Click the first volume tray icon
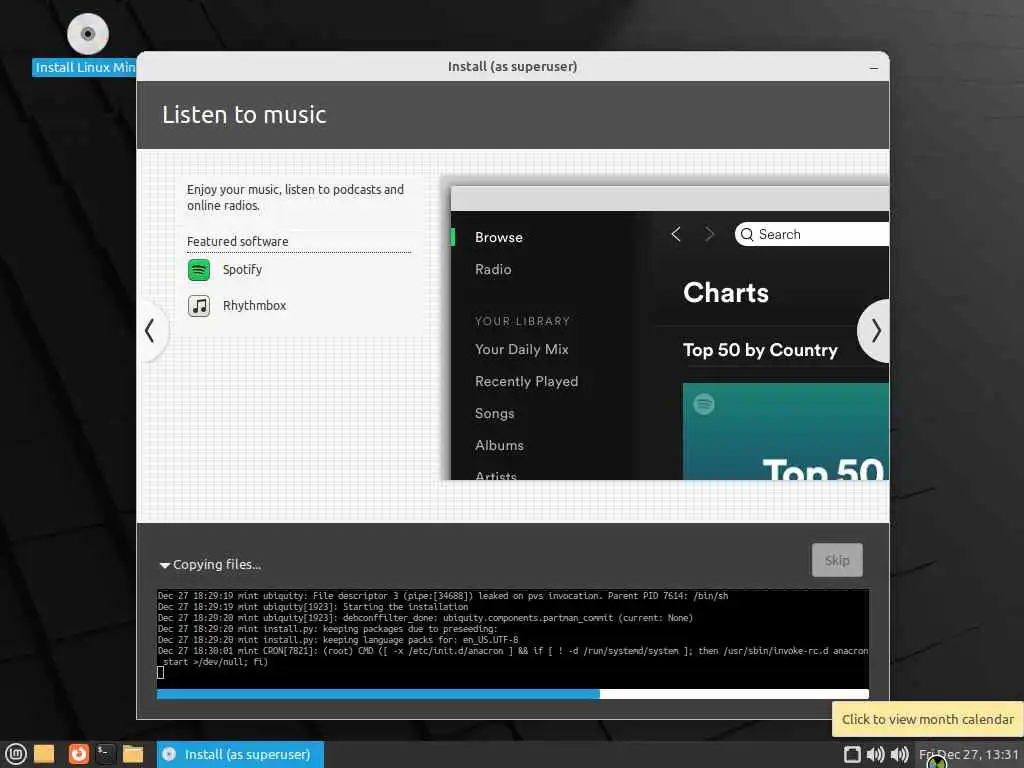This screenshot has height=768, width=1024. [875, 754]
